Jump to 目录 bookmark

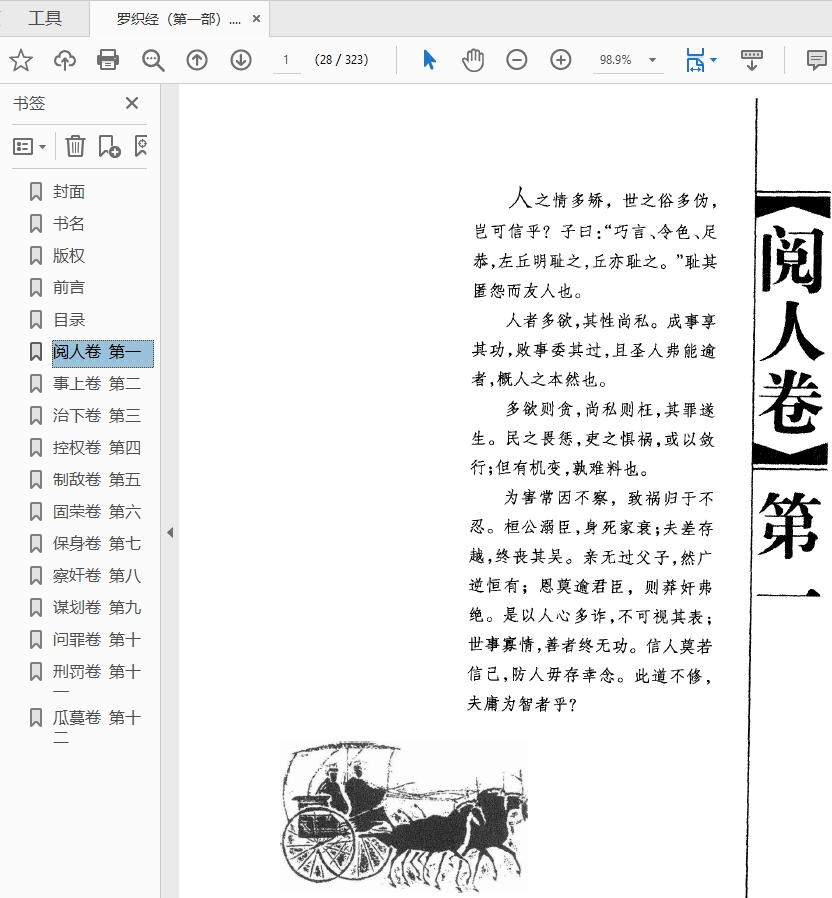[x=69, y=319]
